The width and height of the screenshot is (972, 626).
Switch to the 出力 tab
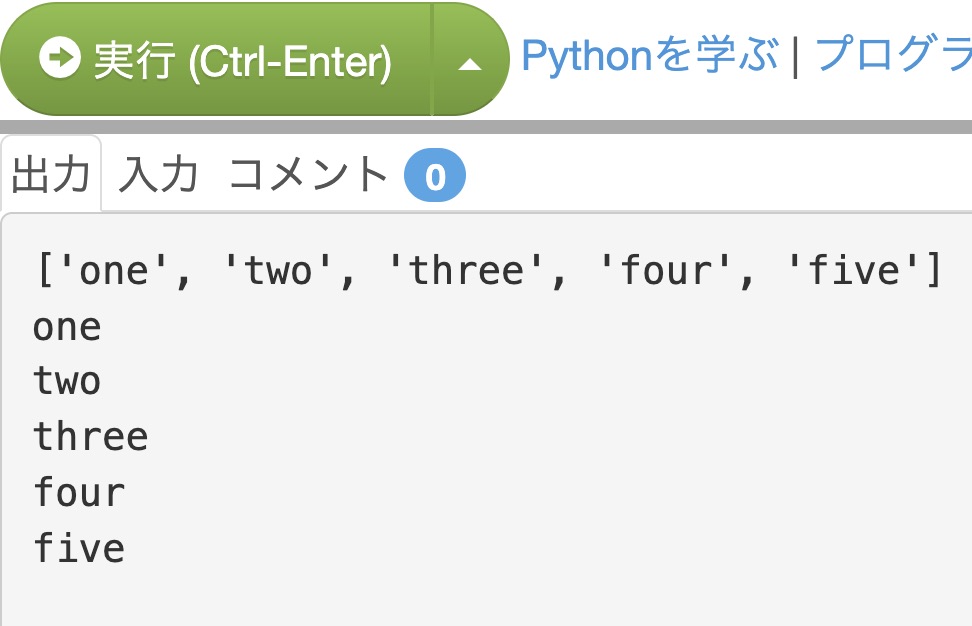point(51,174)
